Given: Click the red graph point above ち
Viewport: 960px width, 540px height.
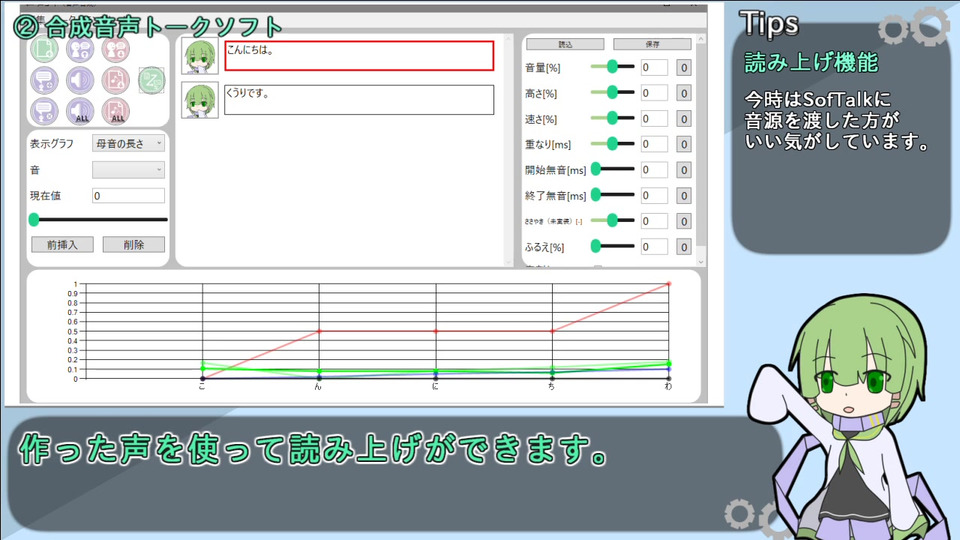Looking at the screenshot, I should pyautogui.click(x=552, y=331).
